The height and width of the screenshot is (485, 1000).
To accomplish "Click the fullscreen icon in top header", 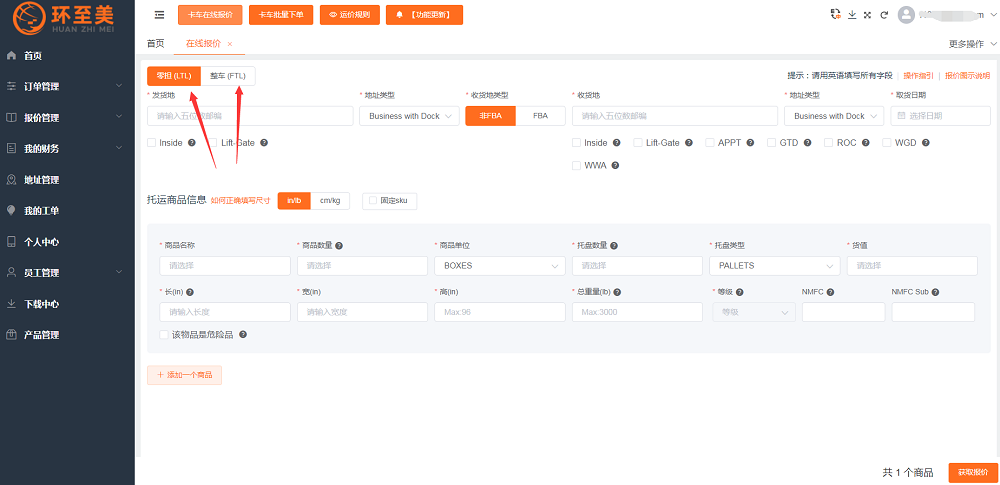I will pos(867,15).
